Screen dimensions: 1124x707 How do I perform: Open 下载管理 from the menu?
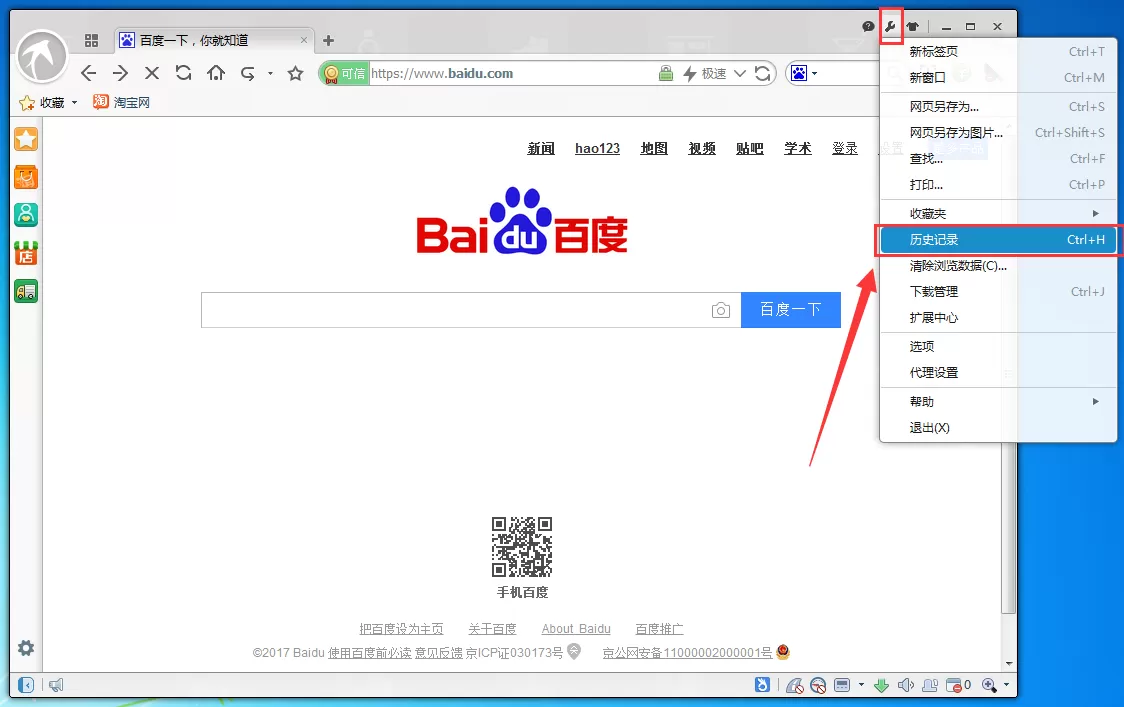pos(999,291)
